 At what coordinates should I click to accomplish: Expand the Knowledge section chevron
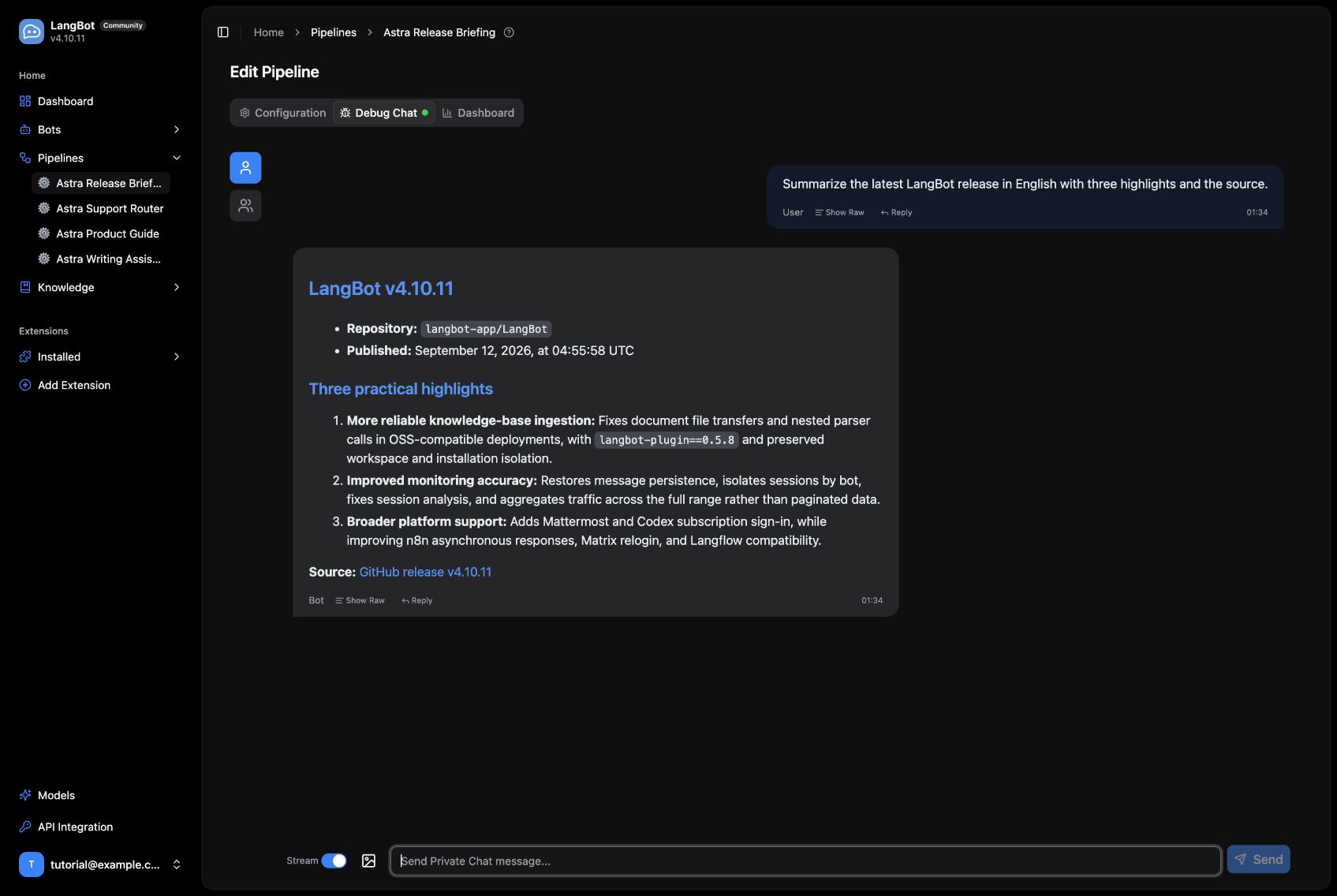(x=177, y=287)
